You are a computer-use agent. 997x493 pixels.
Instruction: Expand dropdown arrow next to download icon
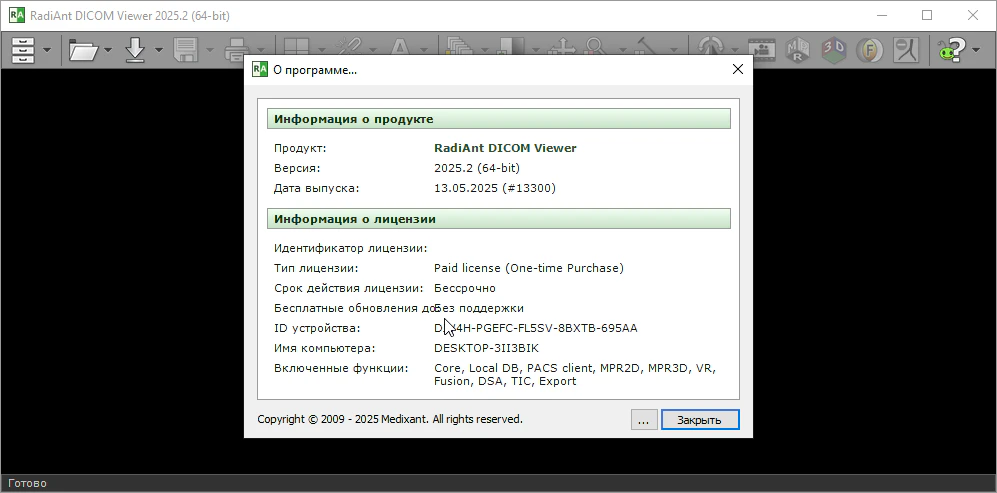pyautogui.click(x=161, y=50)
